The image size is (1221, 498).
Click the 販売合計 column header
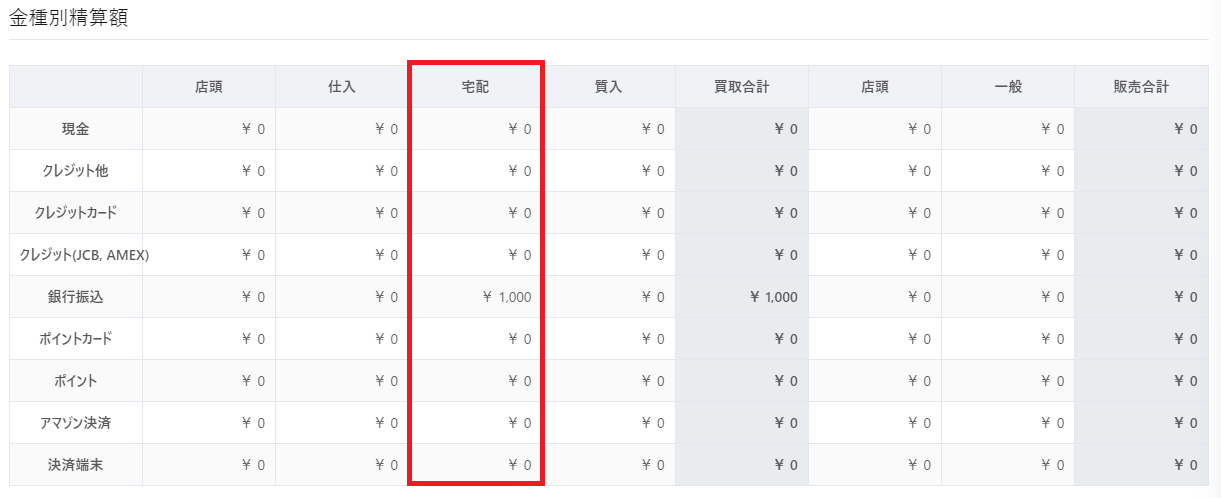pyautogui.click(x=1141, y=87)
